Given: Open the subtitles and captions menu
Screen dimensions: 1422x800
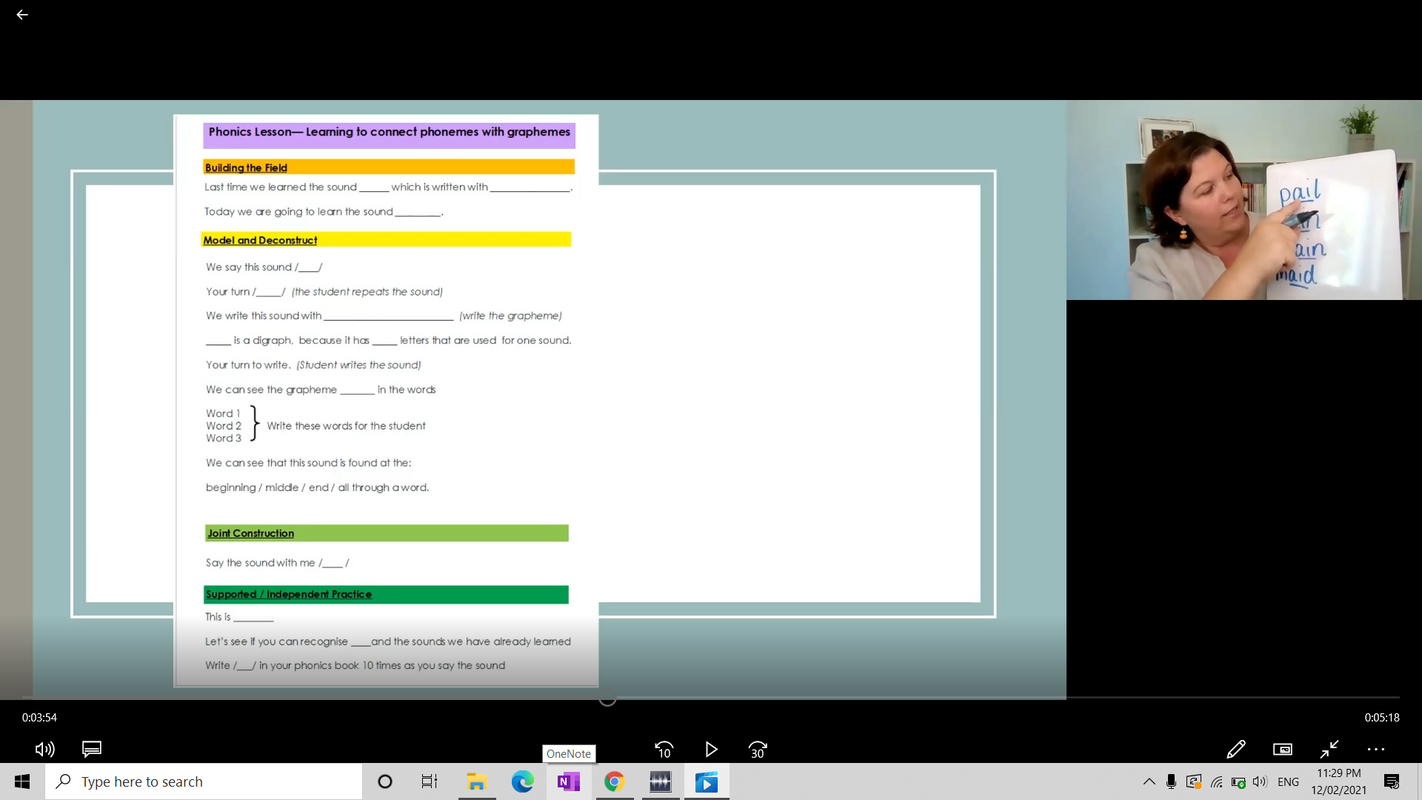Looking at the screenshot, I should click(x=92, y=749).
